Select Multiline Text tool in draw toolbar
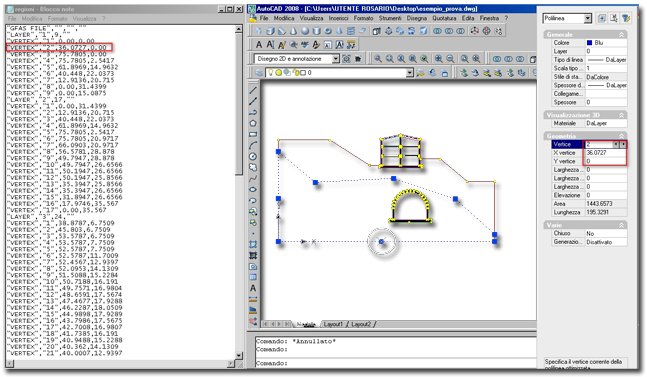 pos(253,288)
